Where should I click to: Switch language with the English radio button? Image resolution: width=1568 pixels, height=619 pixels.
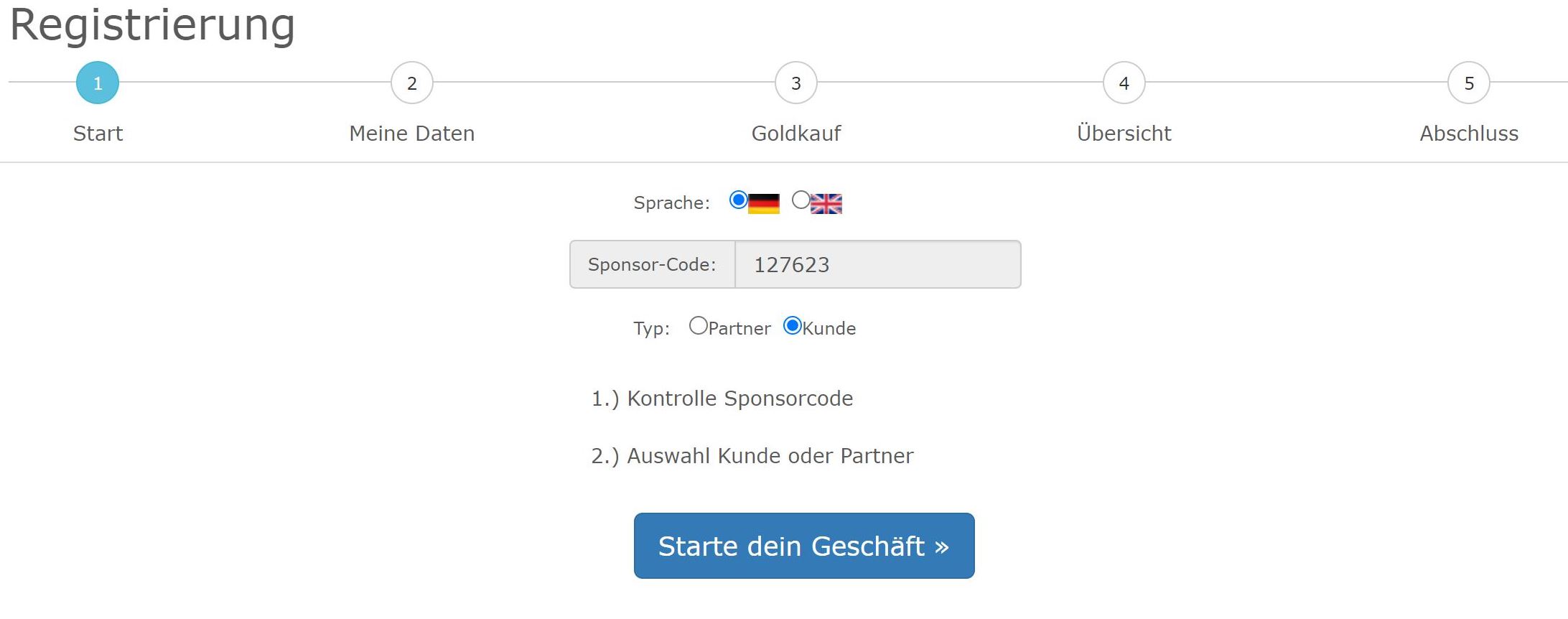pyautogui.click(x=801, y=200)
